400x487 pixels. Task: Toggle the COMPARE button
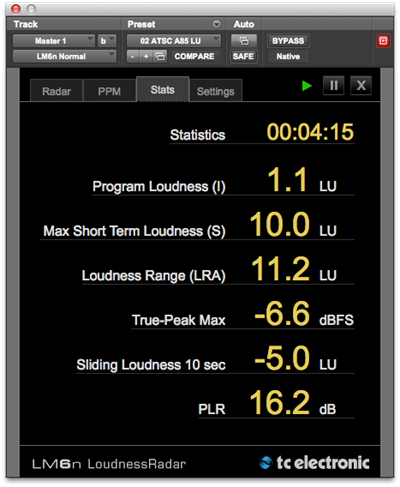pyautogui.click(x=195, y=56)
